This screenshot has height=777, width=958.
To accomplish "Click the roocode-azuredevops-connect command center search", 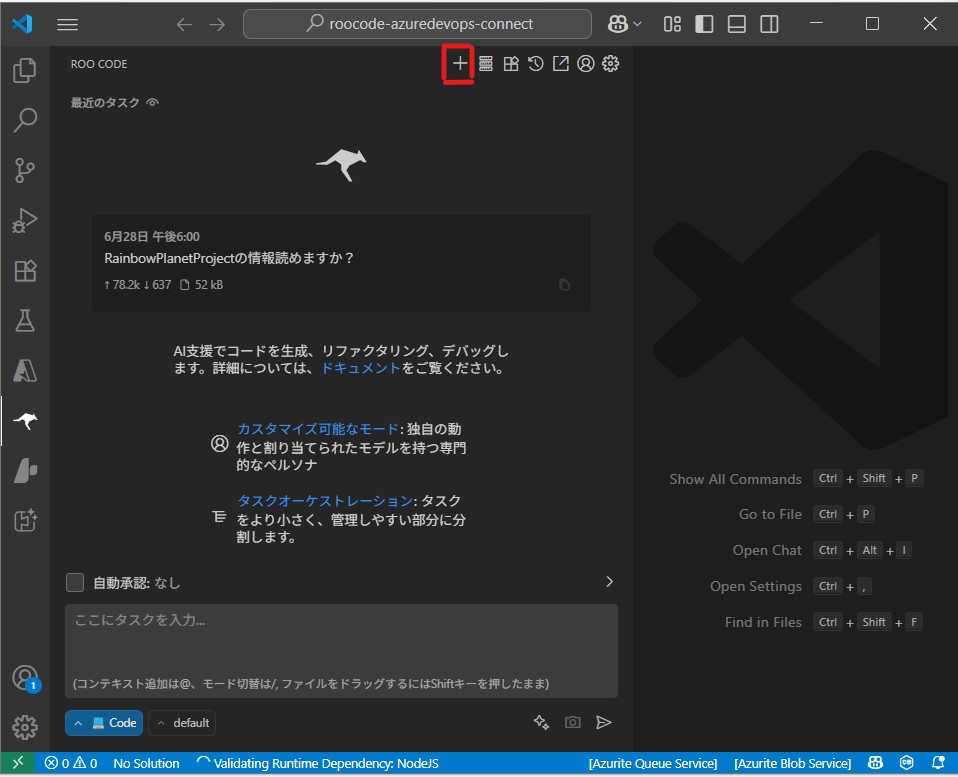I will pyautogui.click(x=417, y=24).
